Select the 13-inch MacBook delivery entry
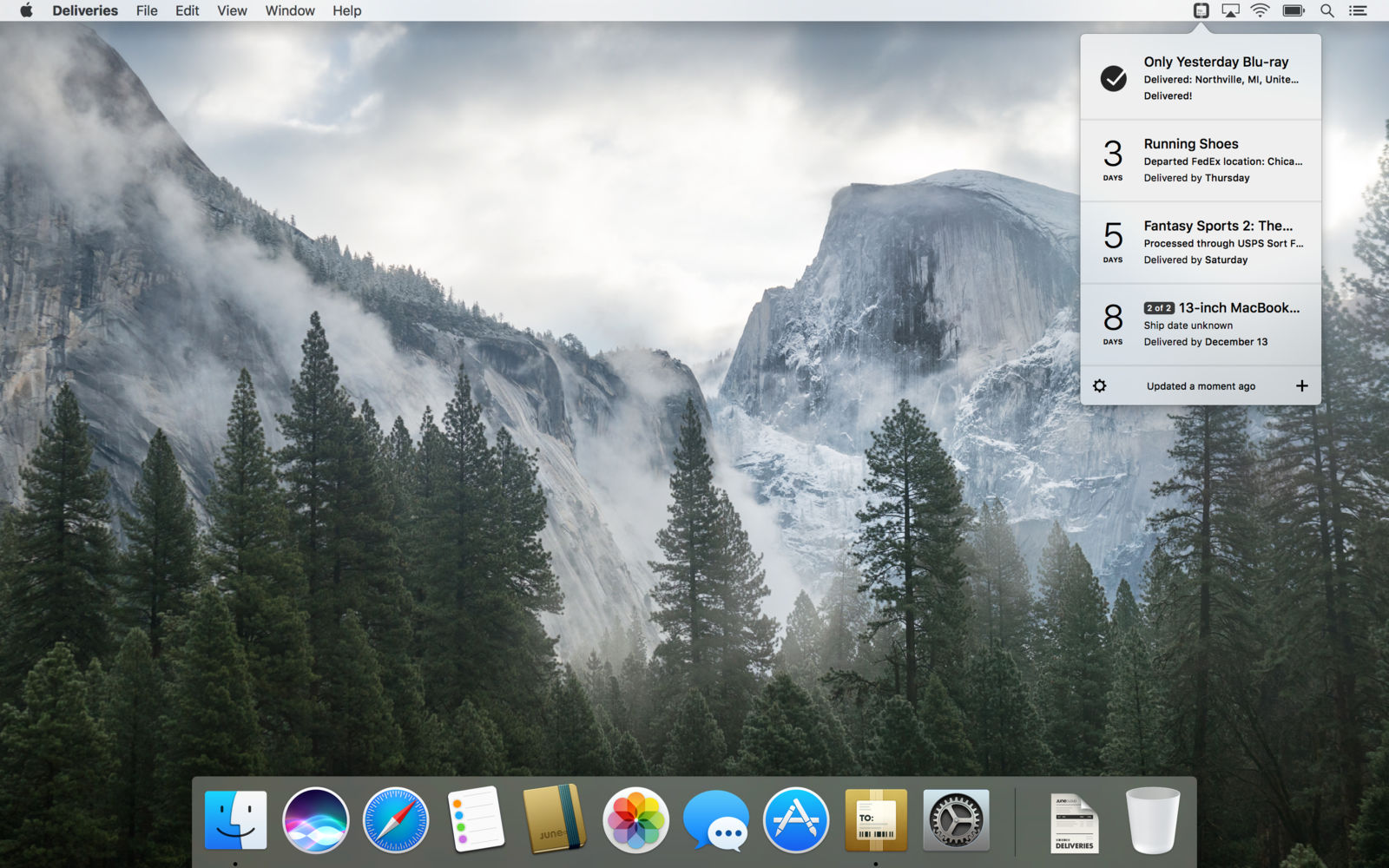Viewport: 1389px width, 868px height. 1201,325
